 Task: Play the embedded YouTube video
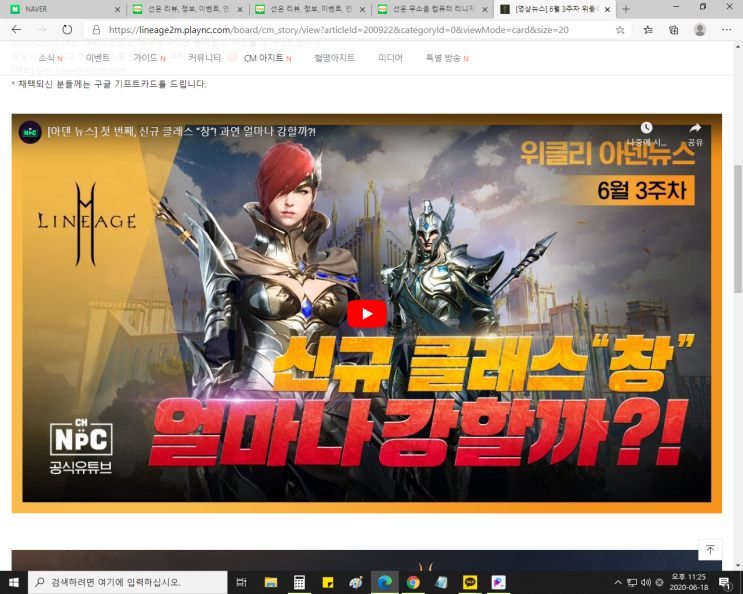coord(367,314)
